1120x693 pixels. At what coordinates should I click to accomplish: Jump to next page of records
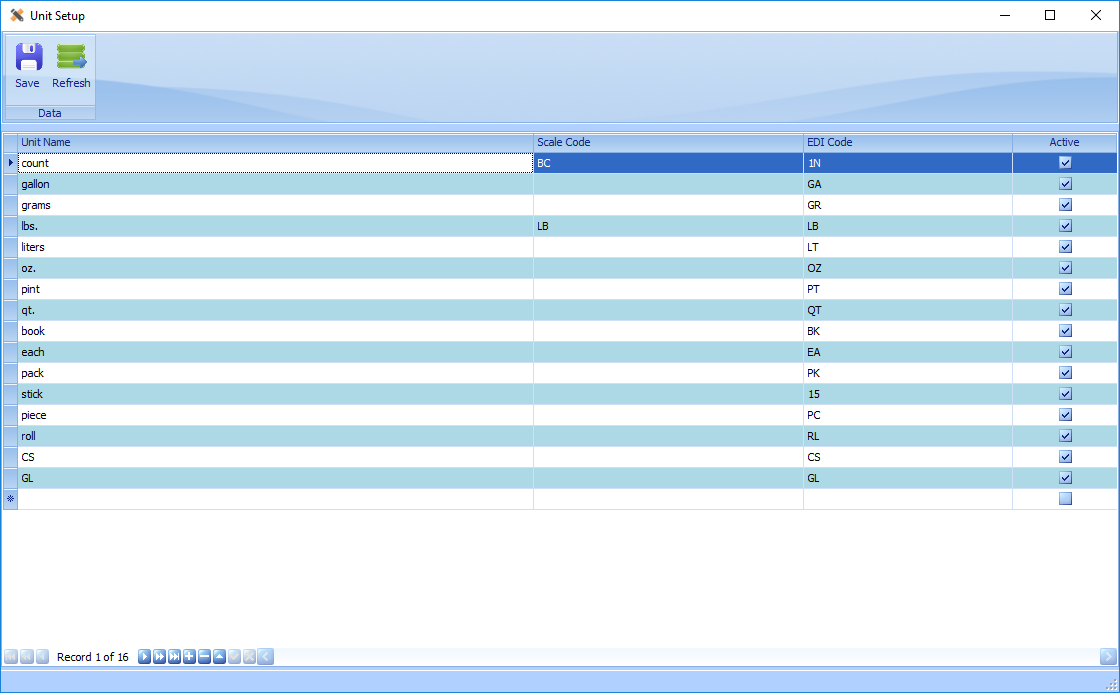pyautogui.click(x=159, y=657)
